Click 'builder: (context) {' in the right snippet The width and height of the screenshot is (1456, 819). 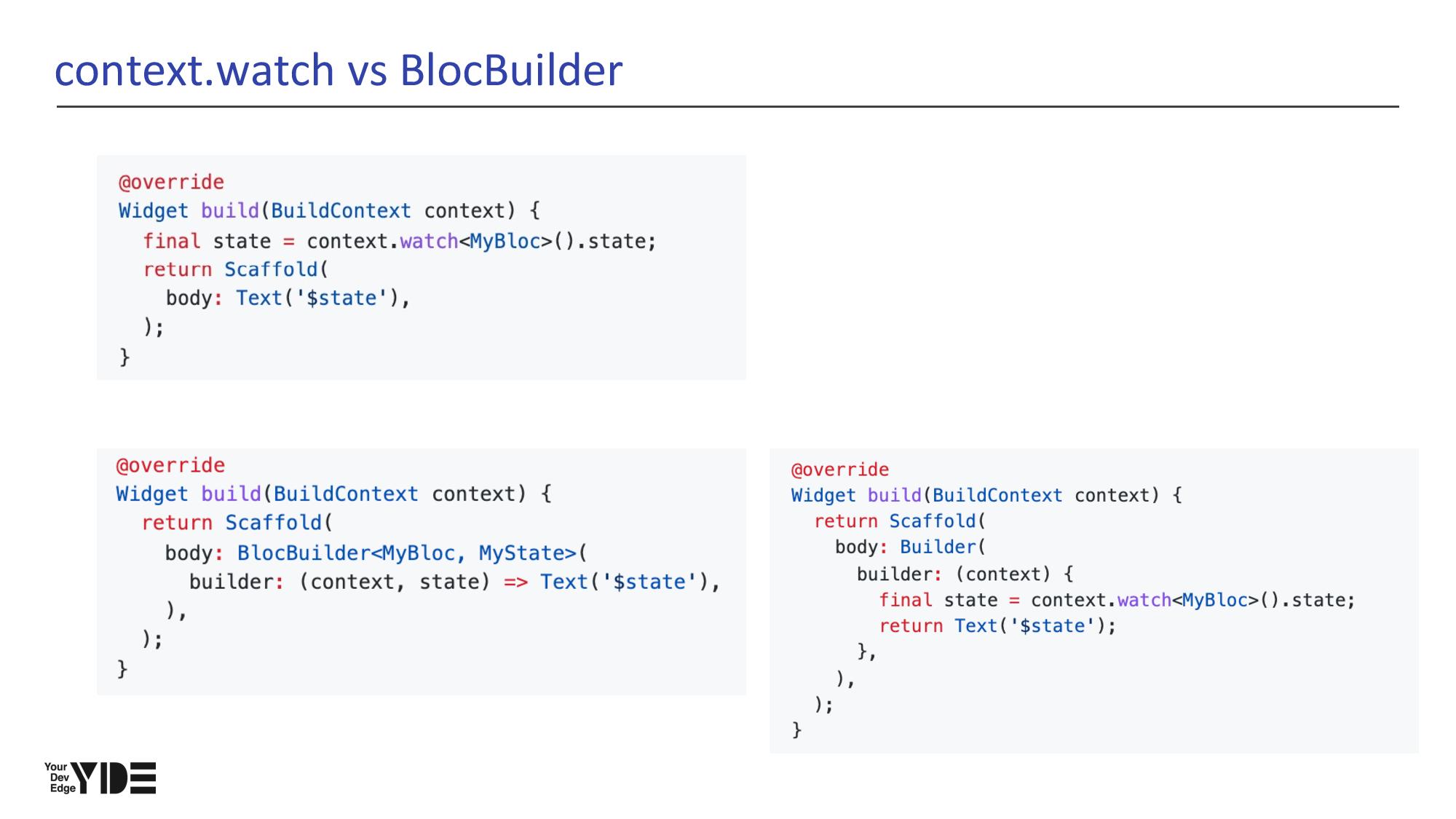click(965, 574)
